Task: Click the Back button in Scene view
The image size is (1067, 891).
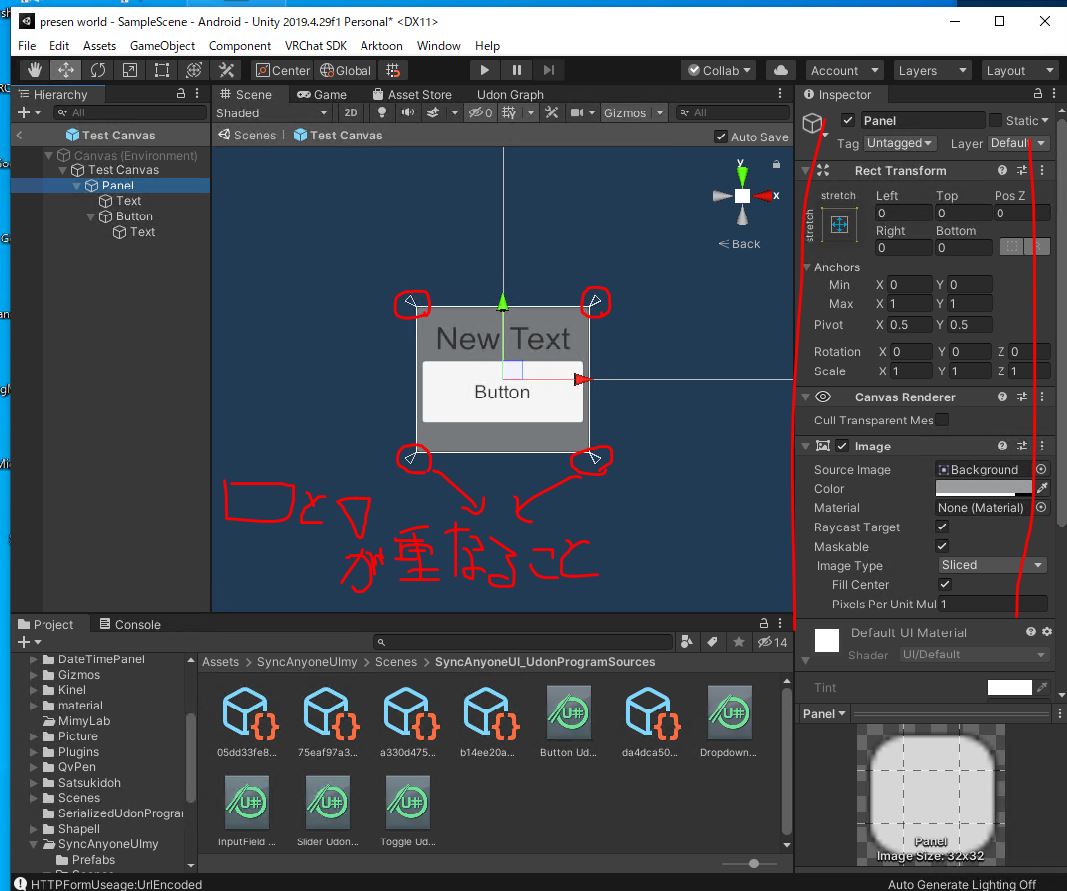Action: [x=739, y=243]
